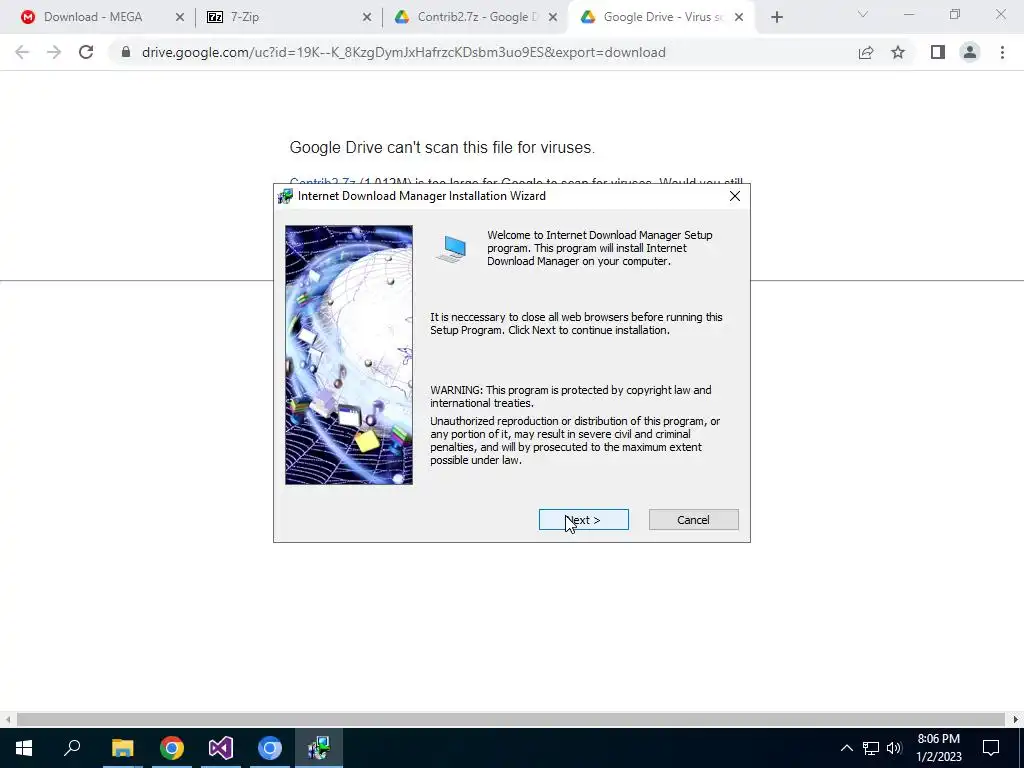The height and width of the screenshot is (768, 1024).
Task: Select the Google Drive - Virus scan tab
Action: click(x=663, y=17)
